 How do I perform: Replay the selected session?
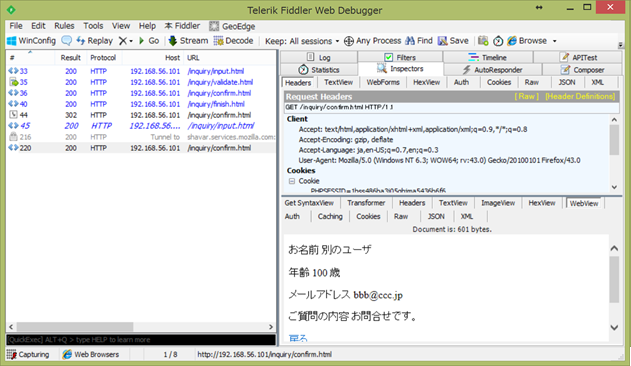[x=95, y=41]
